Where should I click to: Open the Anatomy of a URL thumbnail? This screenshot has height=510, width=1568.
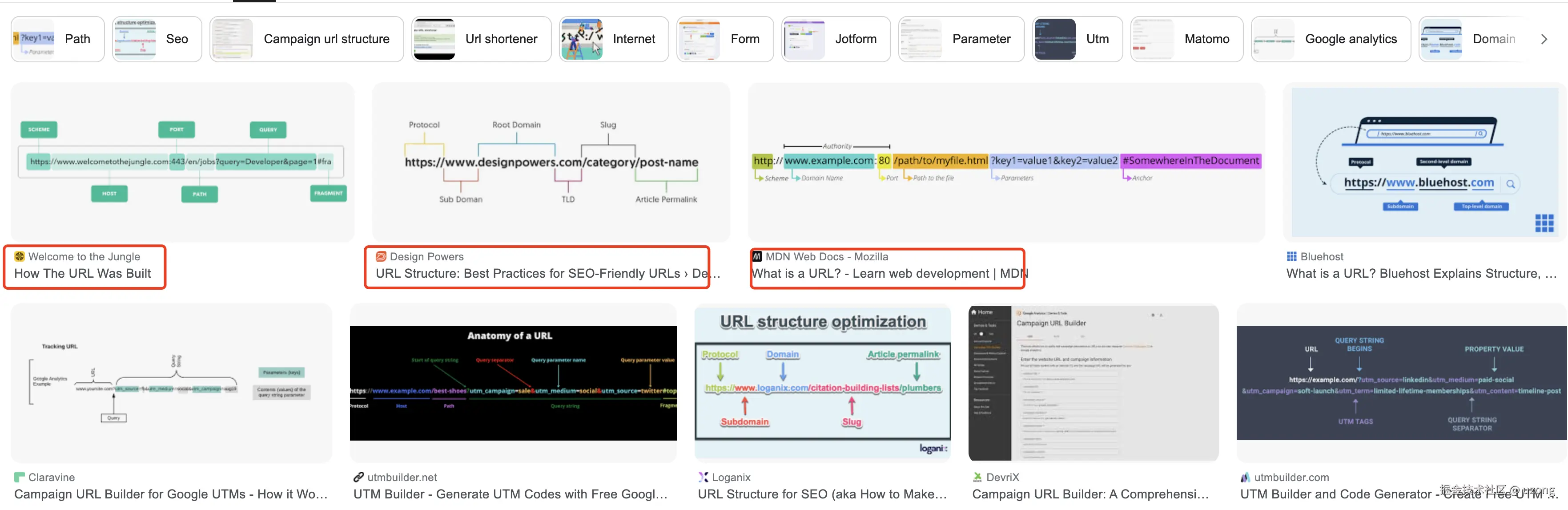(513, 383)
